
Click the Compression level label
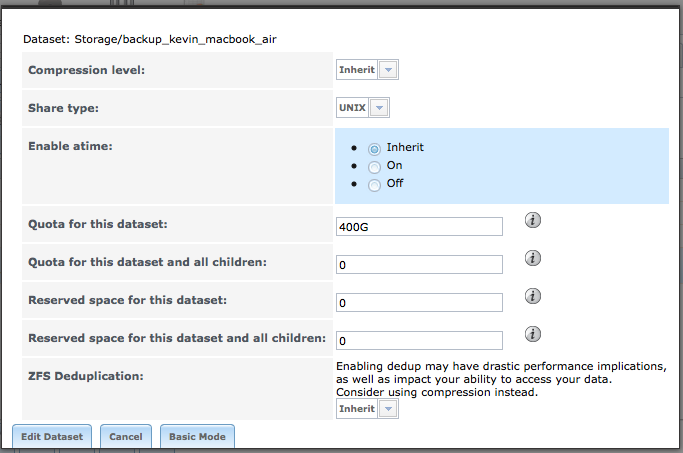[86, 70]
